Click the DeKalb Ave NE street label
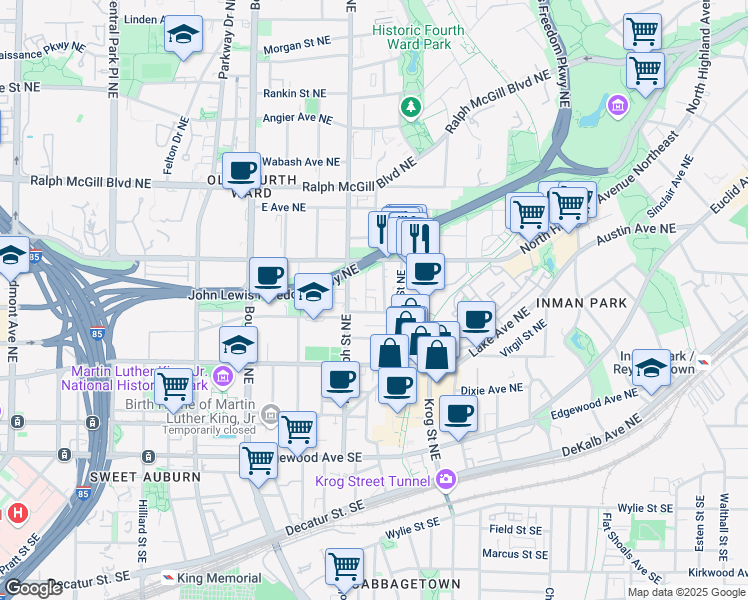Screen dimensions: 748x600 point(602,436)
